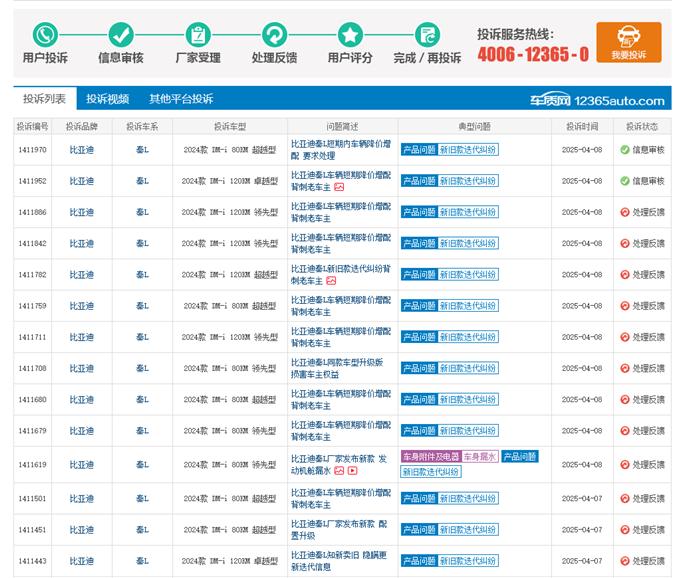Click green status icon for complaint 1411952
This screenshot has width=700, height=578.
625,181
